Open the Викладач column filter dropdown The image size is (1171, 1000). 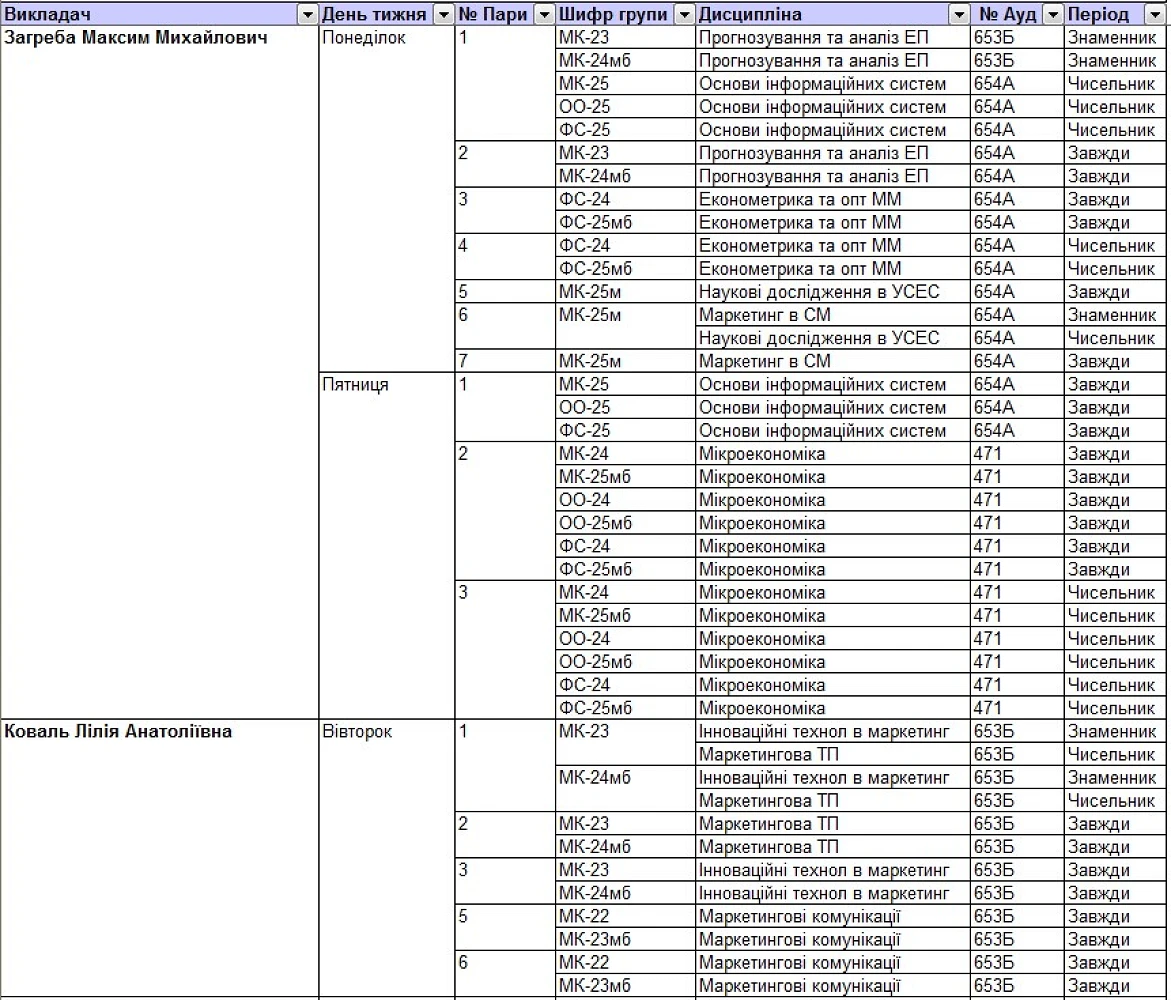pos(307,15)
